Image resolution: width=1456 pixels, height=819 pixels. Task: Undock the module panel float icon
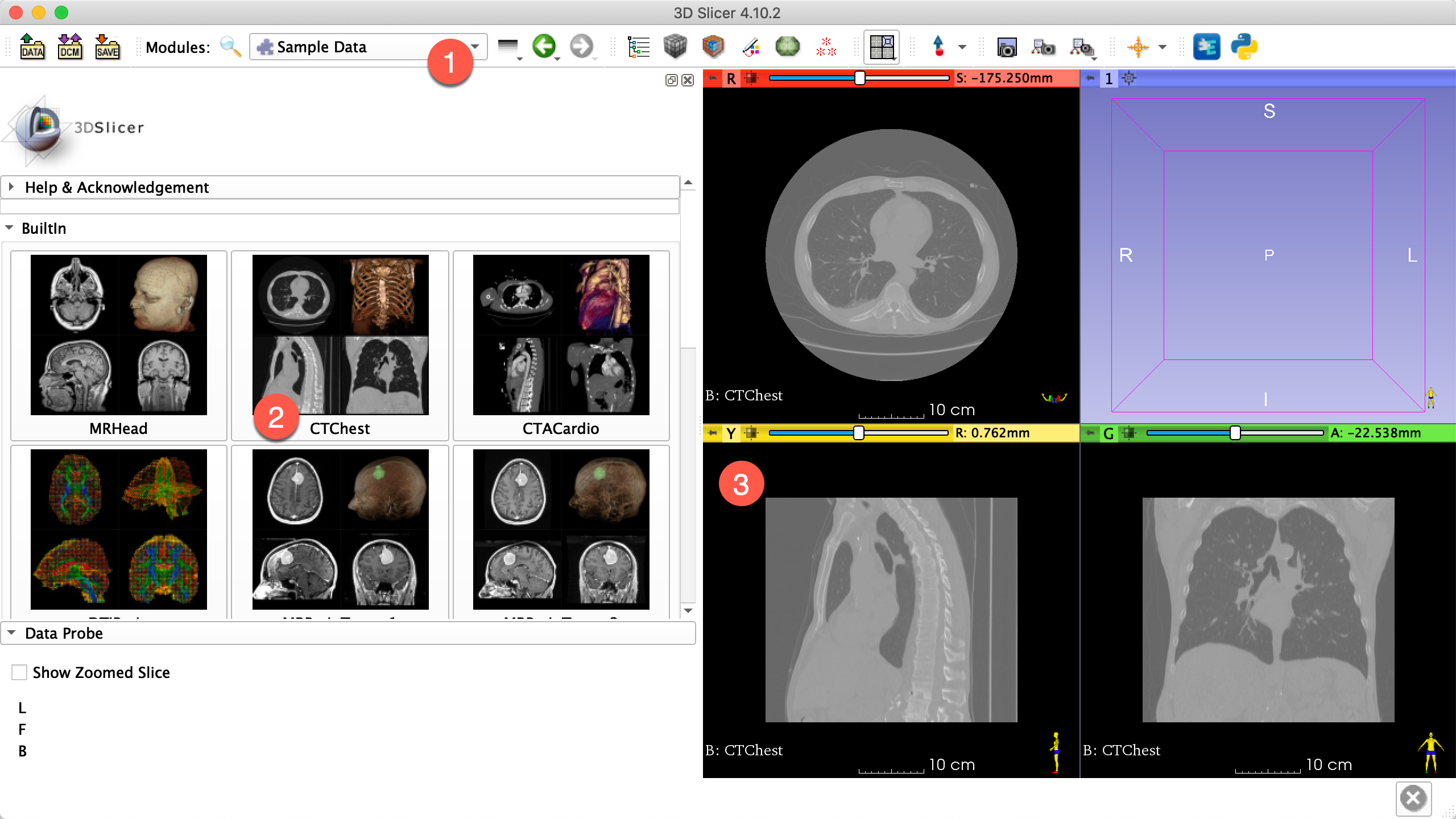[671, 80]
